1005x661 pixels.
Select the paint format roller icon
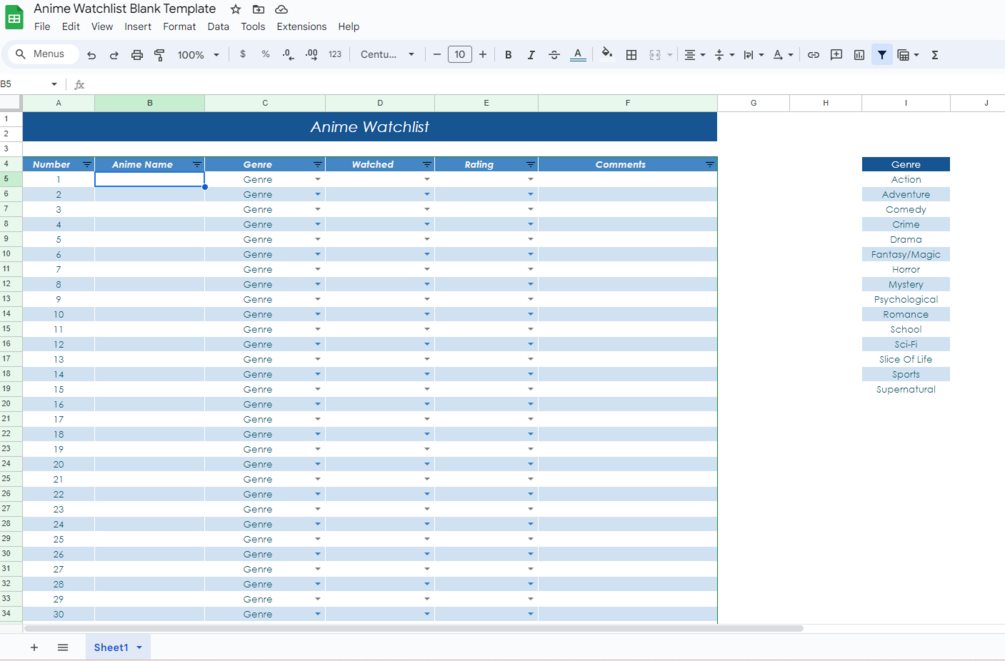tap(160, 55)
